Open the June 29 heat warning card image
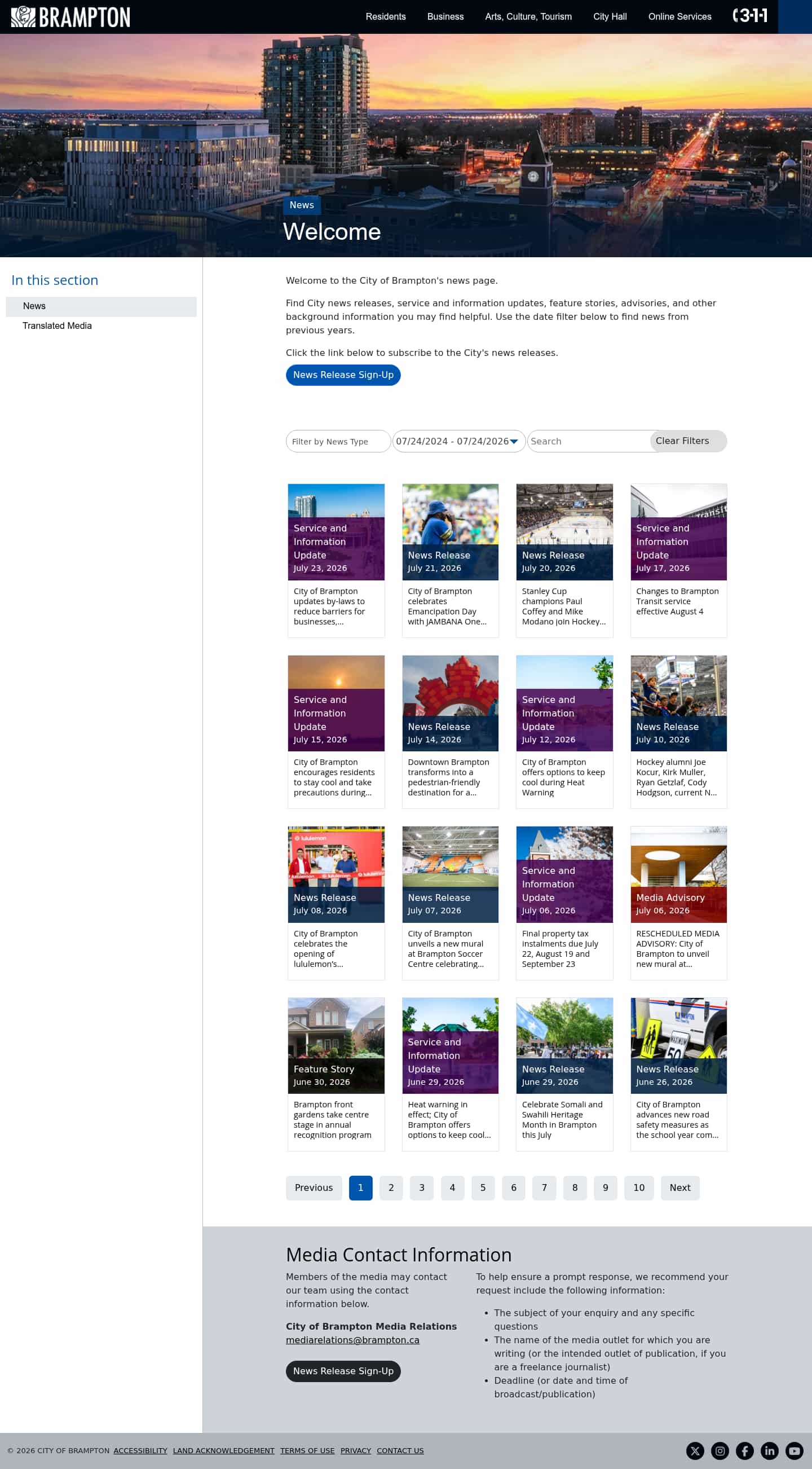The height and width of the screenshot is (1469, 812). click(450, 1046)
